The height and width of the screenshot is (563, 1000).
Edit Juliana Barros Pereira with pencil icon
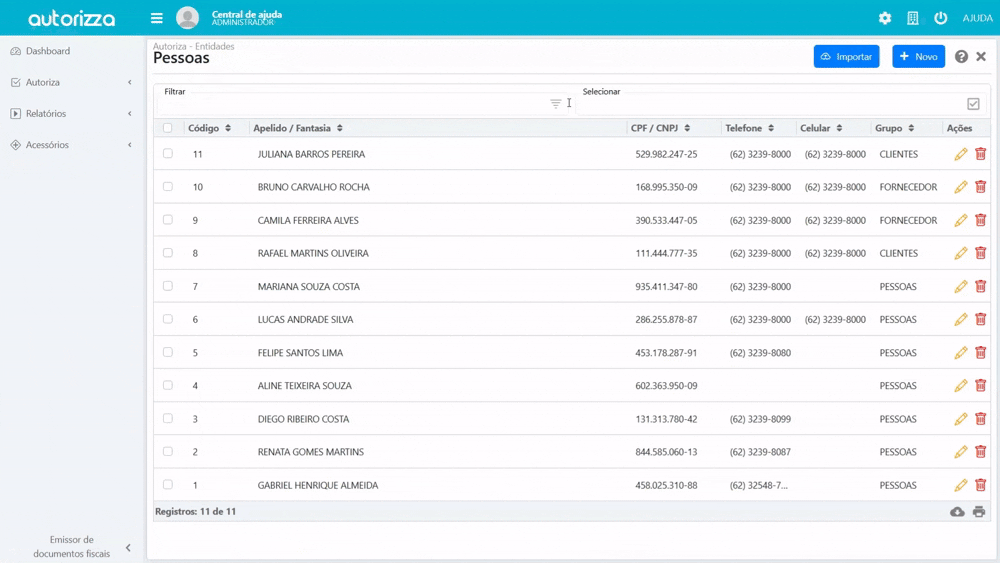tap(961, 154)
